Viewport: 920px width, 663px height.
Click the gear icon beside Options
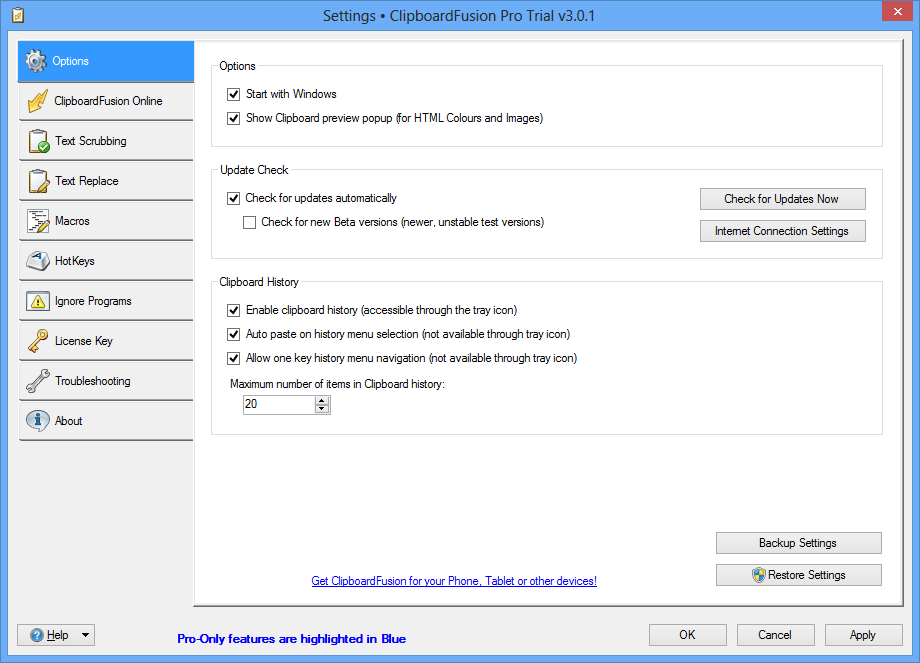[36, 61]
